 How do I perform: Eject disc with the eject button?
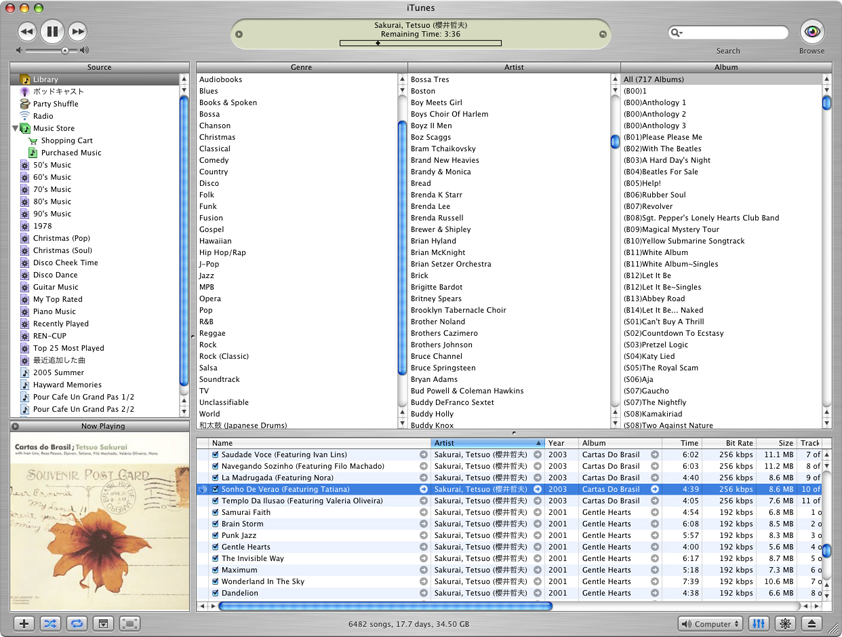(x=811, y=624)
